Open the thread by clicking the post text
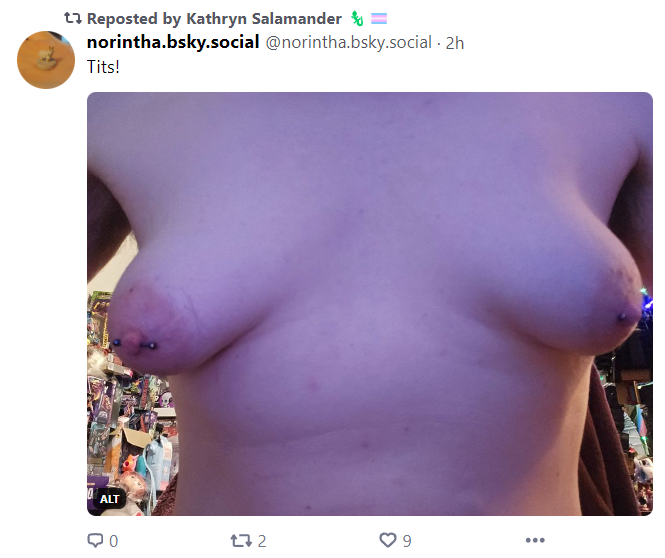The image size is (665, 558). 103,67
